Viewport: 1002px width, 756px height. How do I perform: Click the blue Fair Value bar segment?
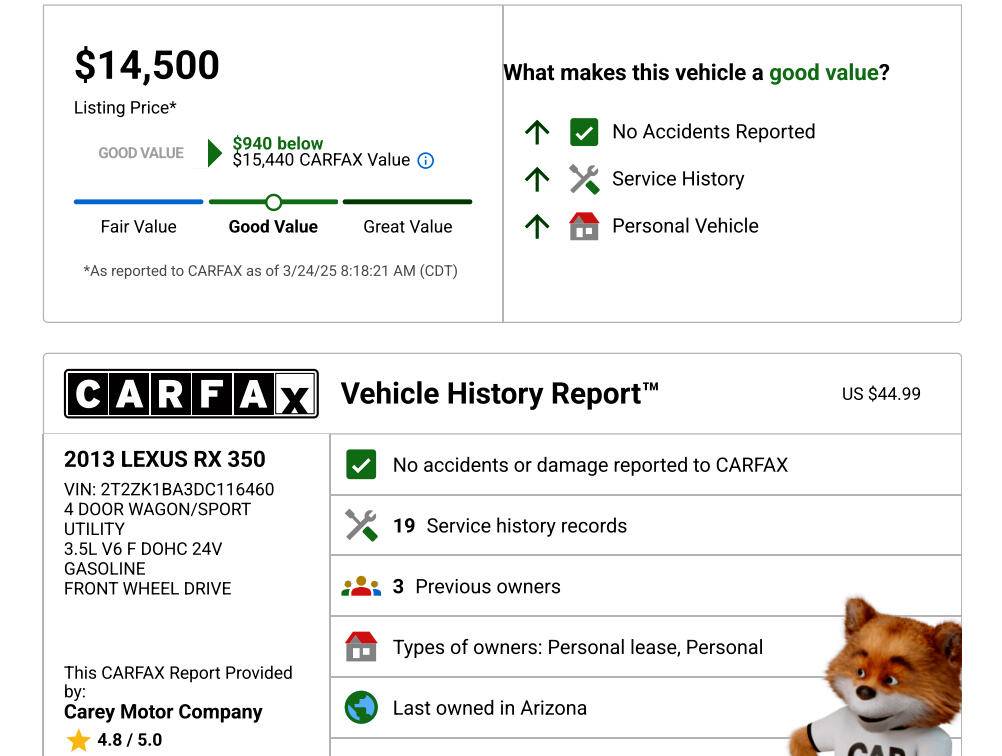[139, 202]
